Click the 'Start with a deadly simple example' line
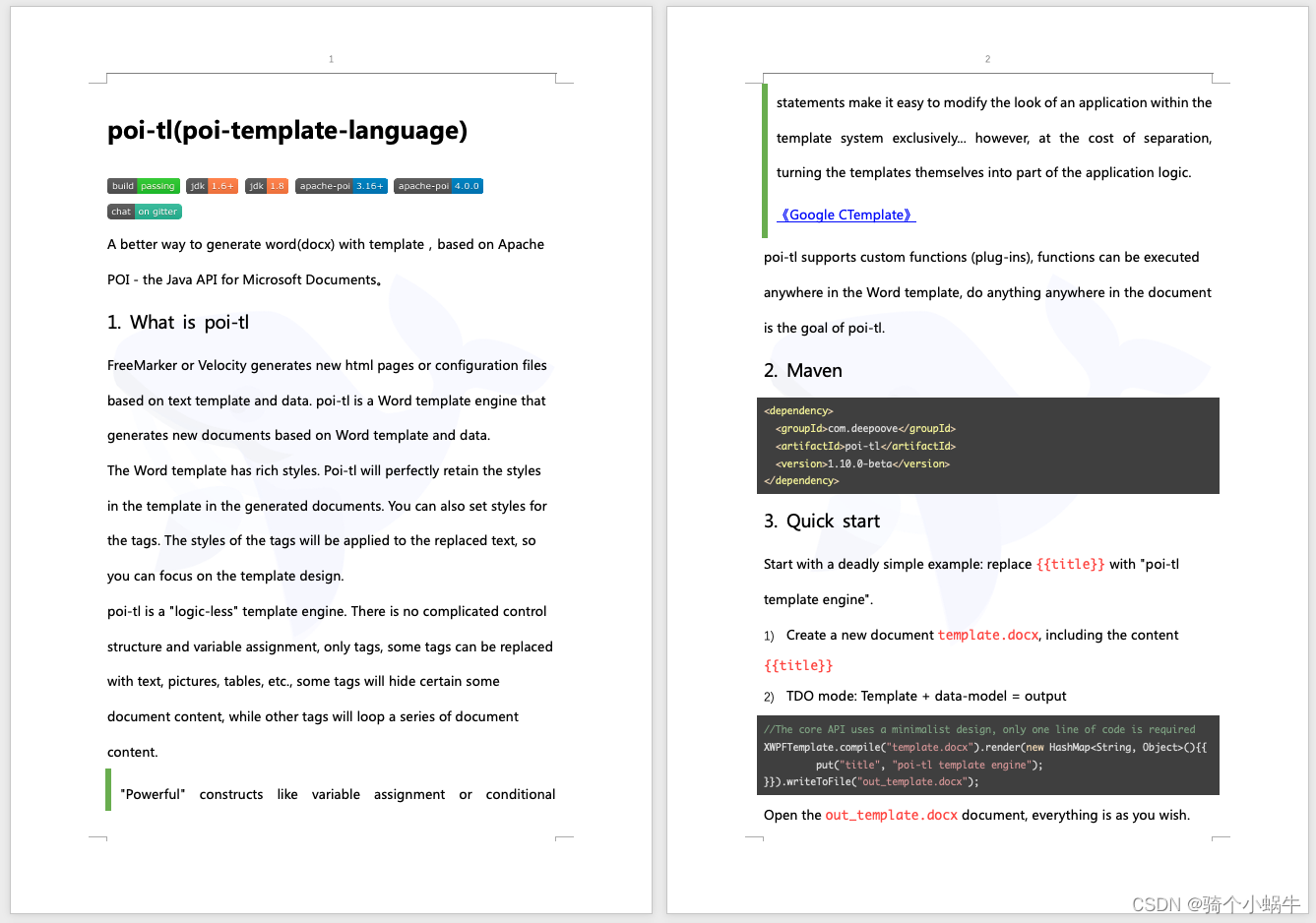 coord(971,564)
